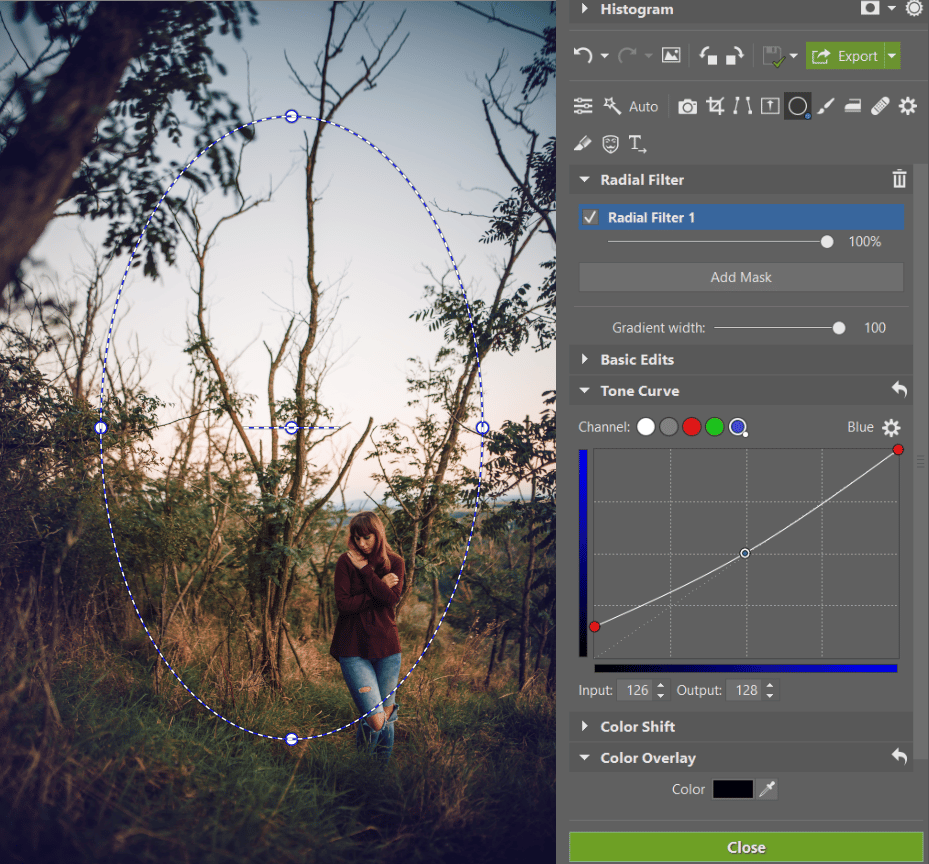Click the Save with checkmark icon

click(774, 57)
